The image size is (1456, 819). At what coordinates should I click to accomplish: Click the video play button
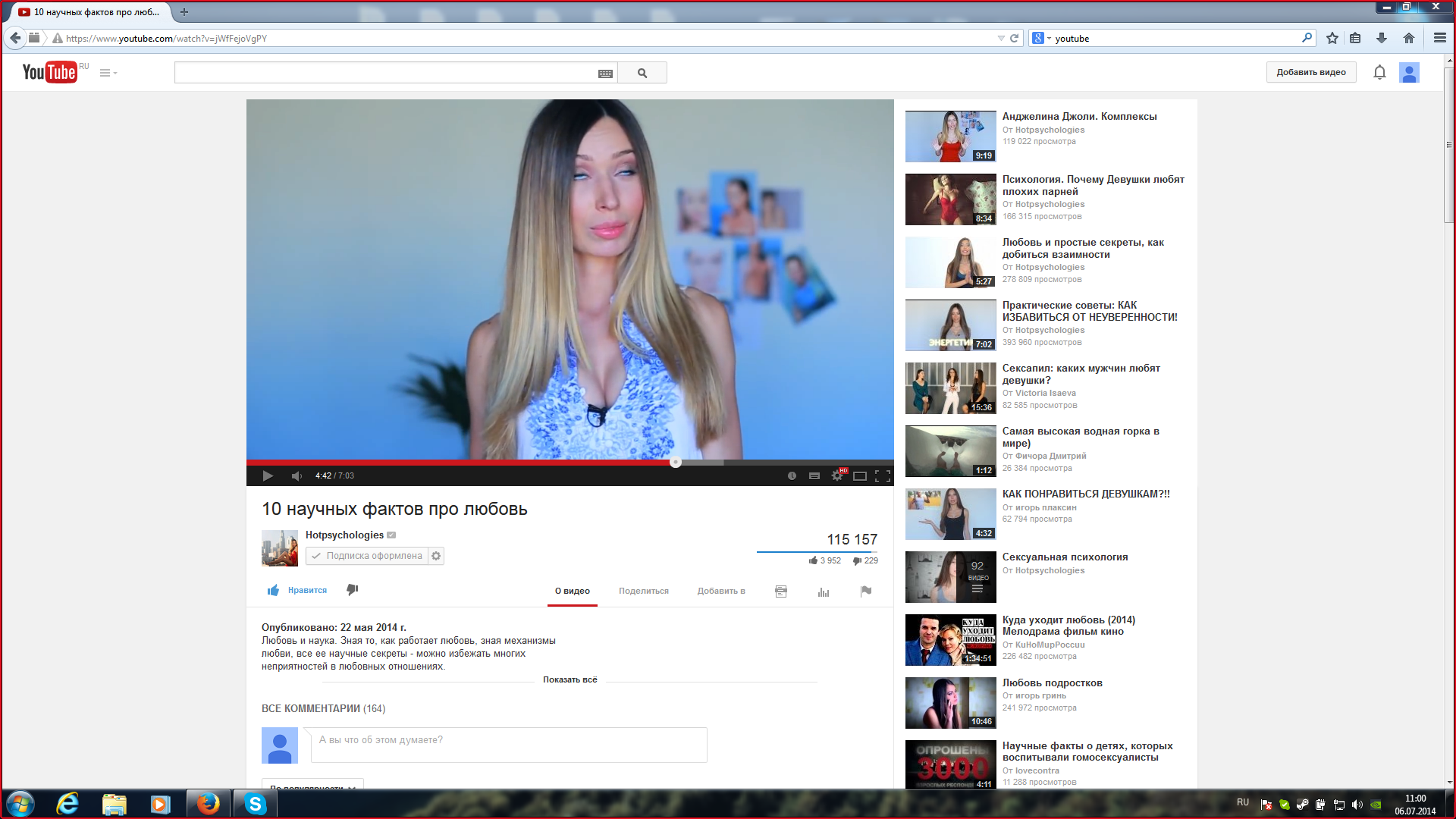[x=268, y=475]
